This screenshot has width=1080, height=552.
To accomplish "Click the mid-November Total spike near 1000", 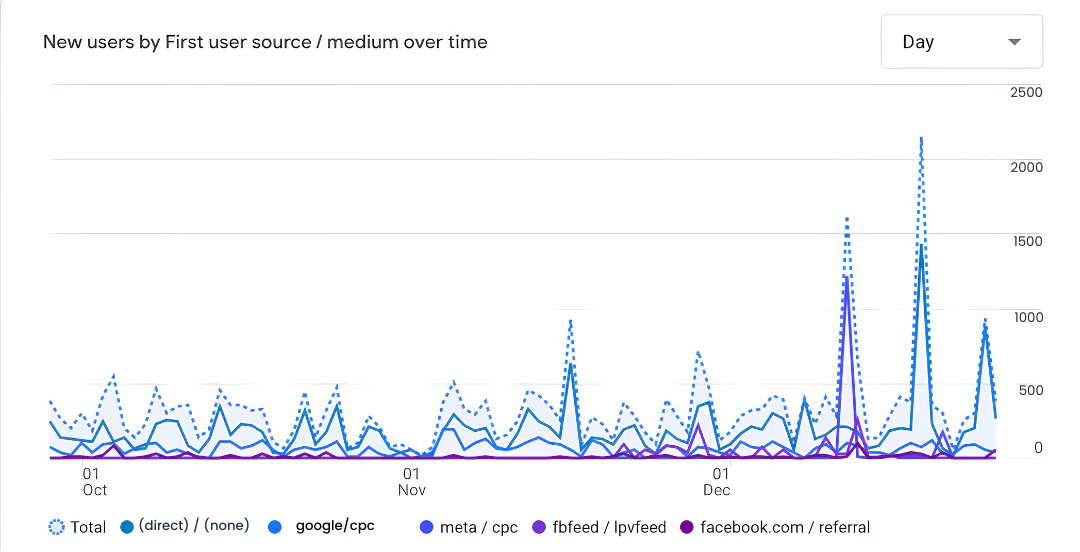I will [570, 321].
